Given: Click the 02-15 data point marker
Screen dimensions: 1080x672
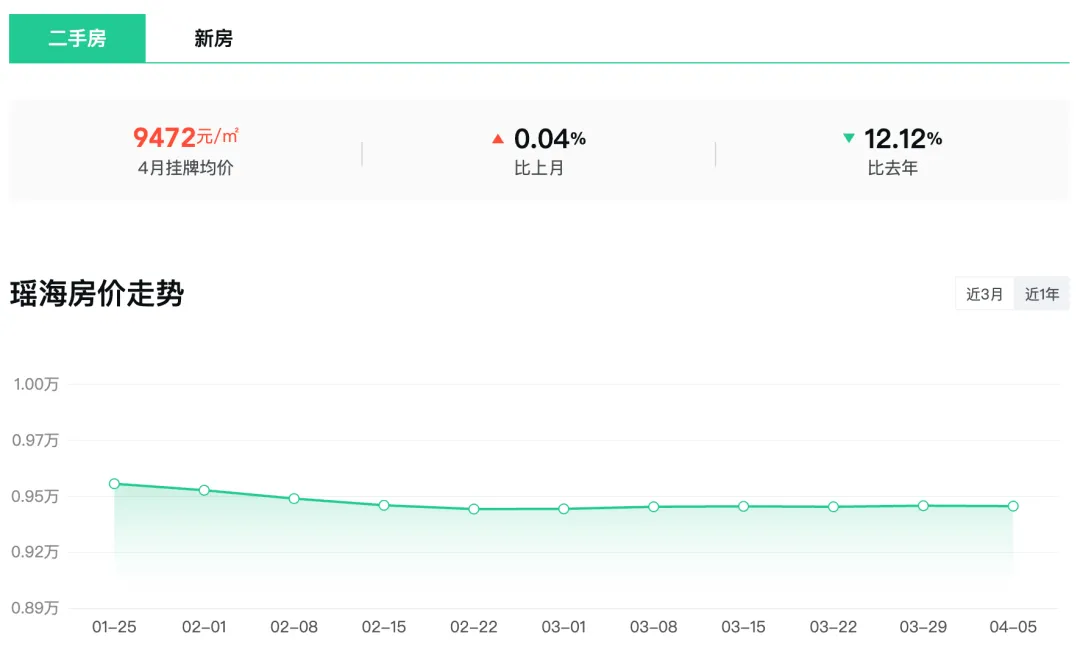Looking at the screenshot, I should pos(384,505).
